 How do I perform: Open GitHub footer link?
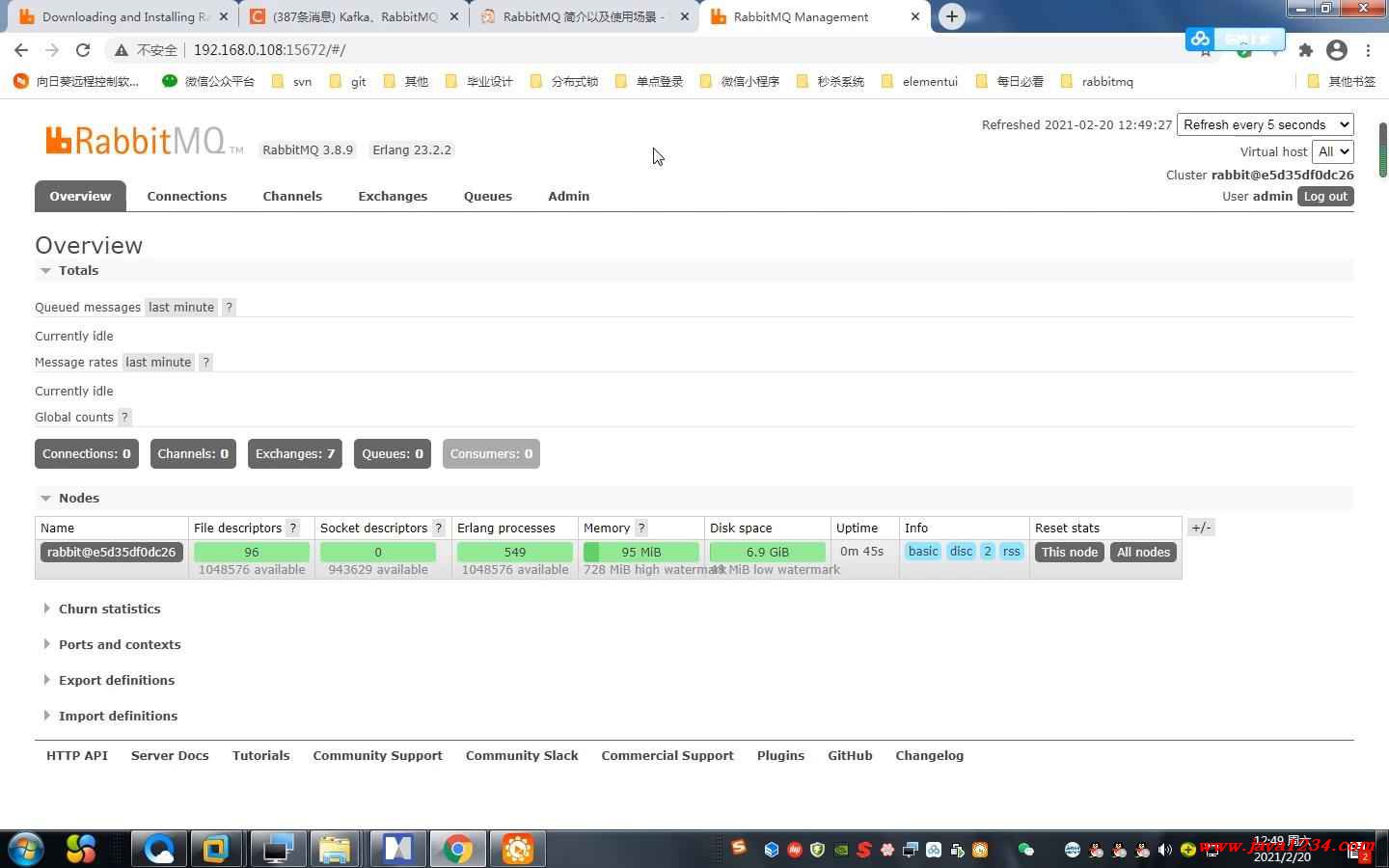[x=850, y=756]
